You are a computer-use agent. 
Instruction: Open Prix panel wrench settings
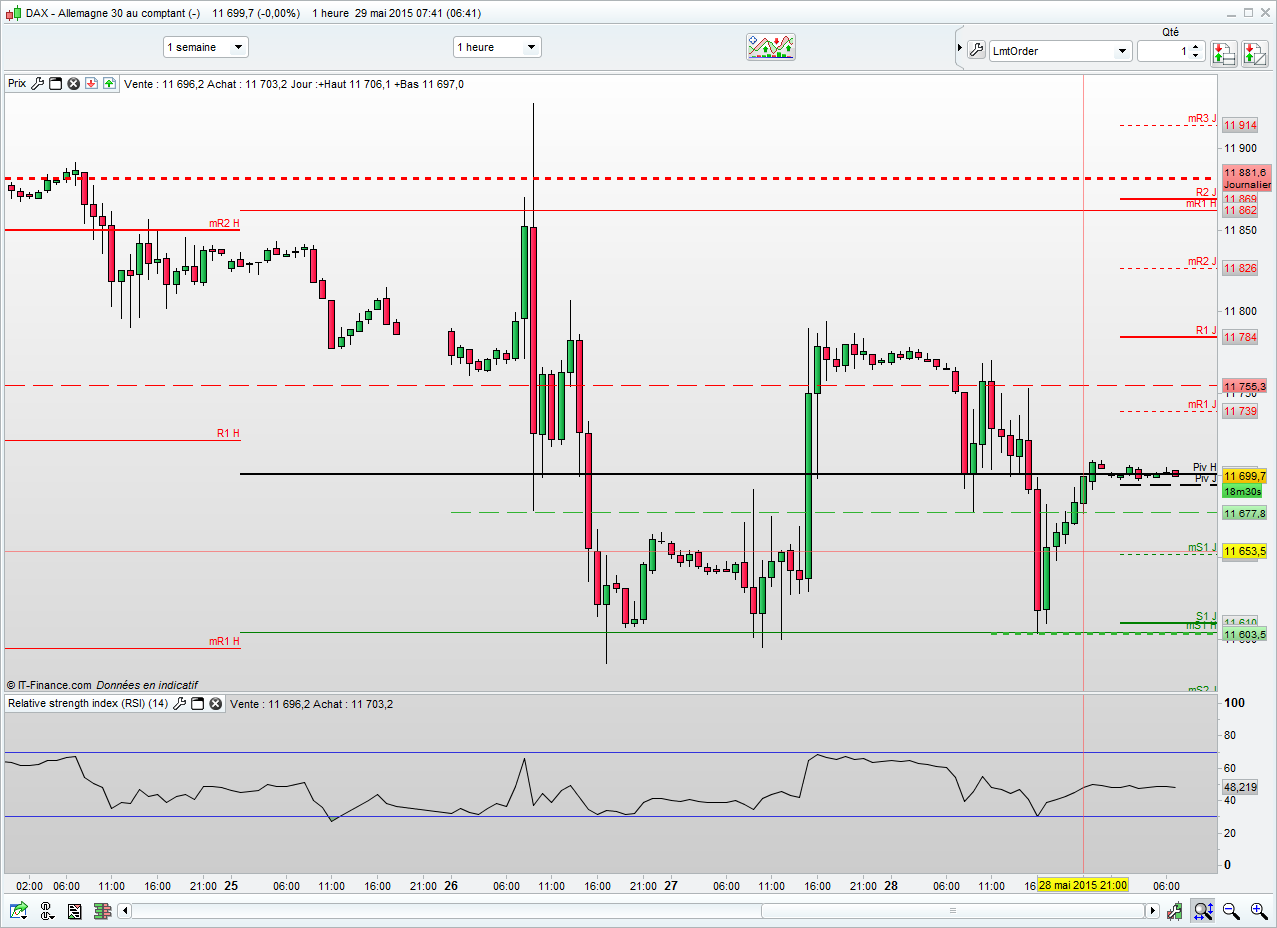click(38, 84)
